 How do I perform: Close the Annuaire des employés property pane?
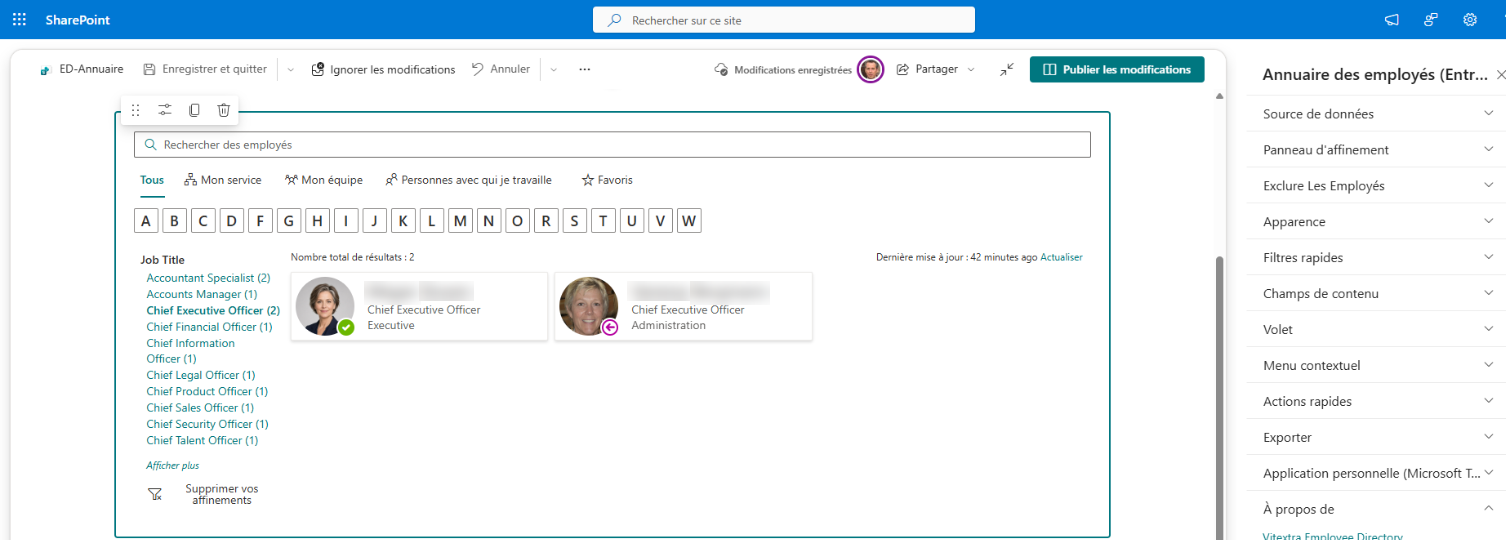point(1500,75)
